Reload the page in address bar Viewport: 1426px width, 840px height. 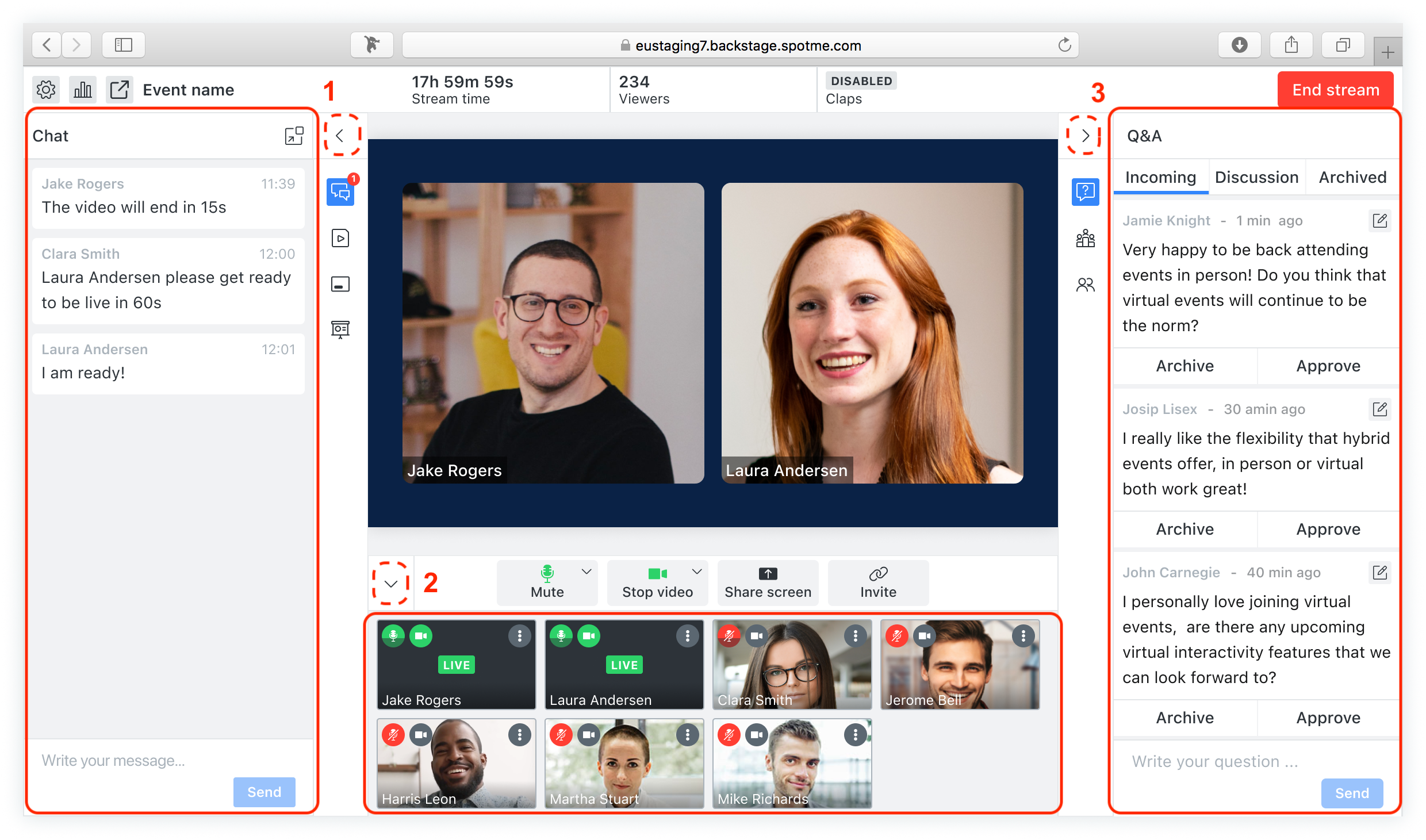[x=1065, y=45]
